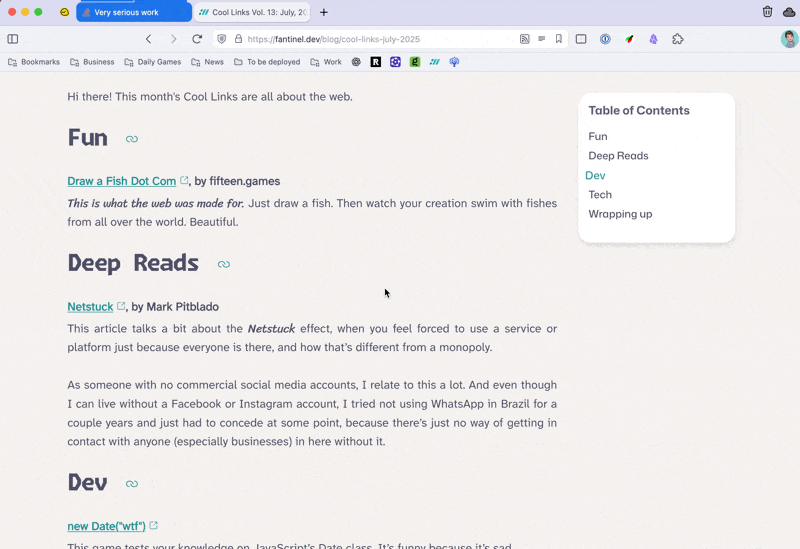The image size is (800, 549).
Task: Open the Daily Games bookmarks folder
Action: [x=153, y=62]
